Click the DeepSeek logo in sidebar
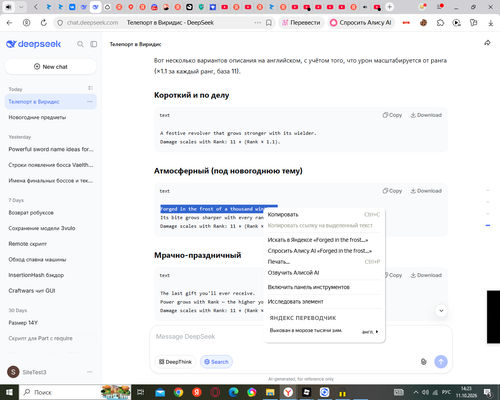 34,44
